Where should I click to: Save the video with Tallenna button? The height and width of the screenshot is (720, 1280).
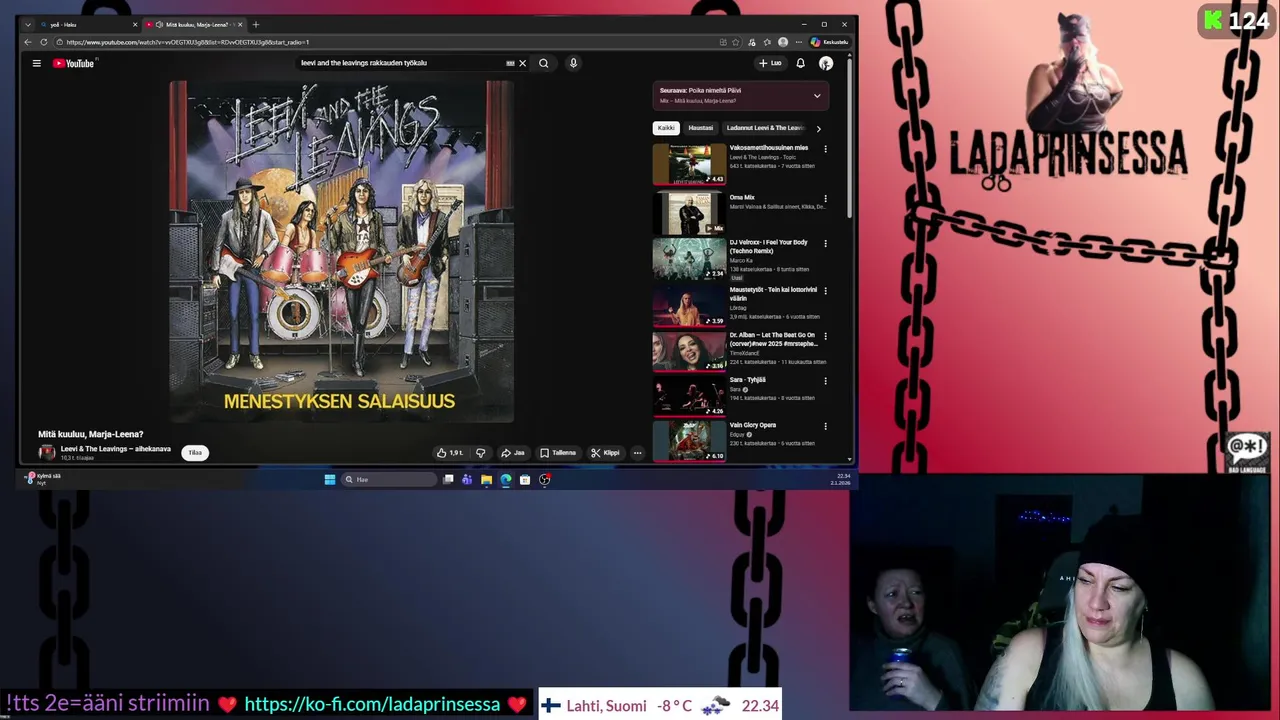pyautogui.click(x=558, y=453)
